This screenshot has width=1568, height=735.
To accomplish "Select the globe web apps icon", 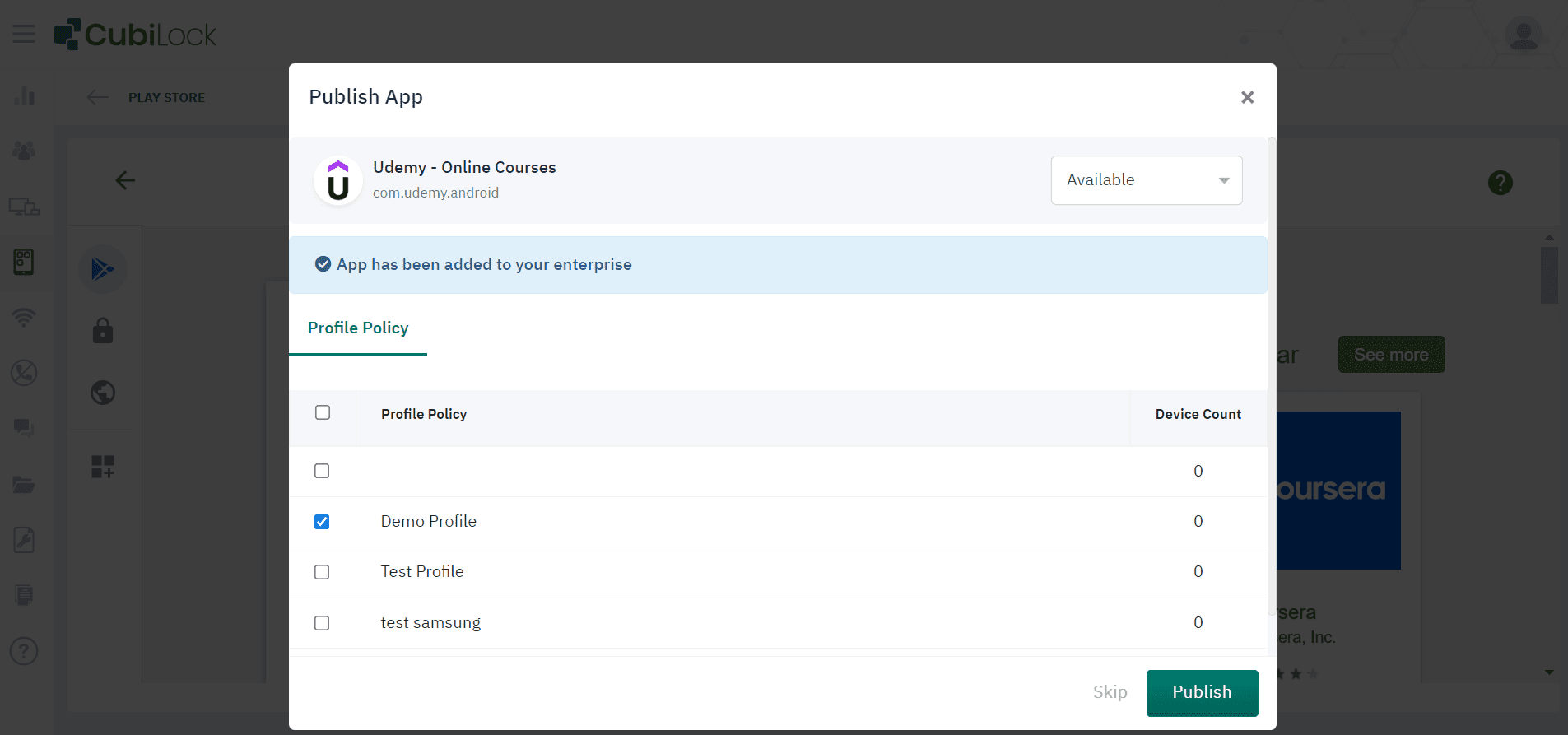I will (103, 393).
